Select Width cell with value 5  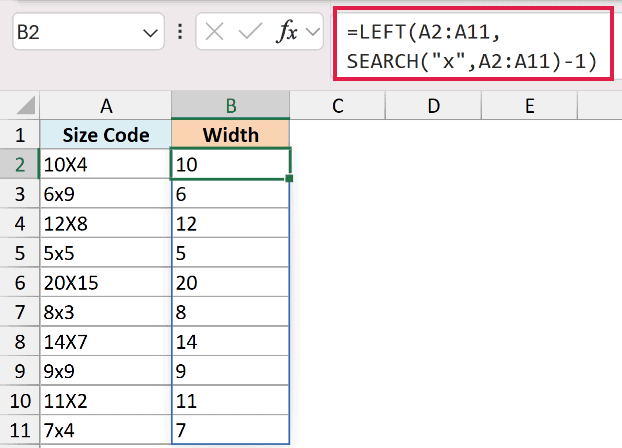coord(230,253)
